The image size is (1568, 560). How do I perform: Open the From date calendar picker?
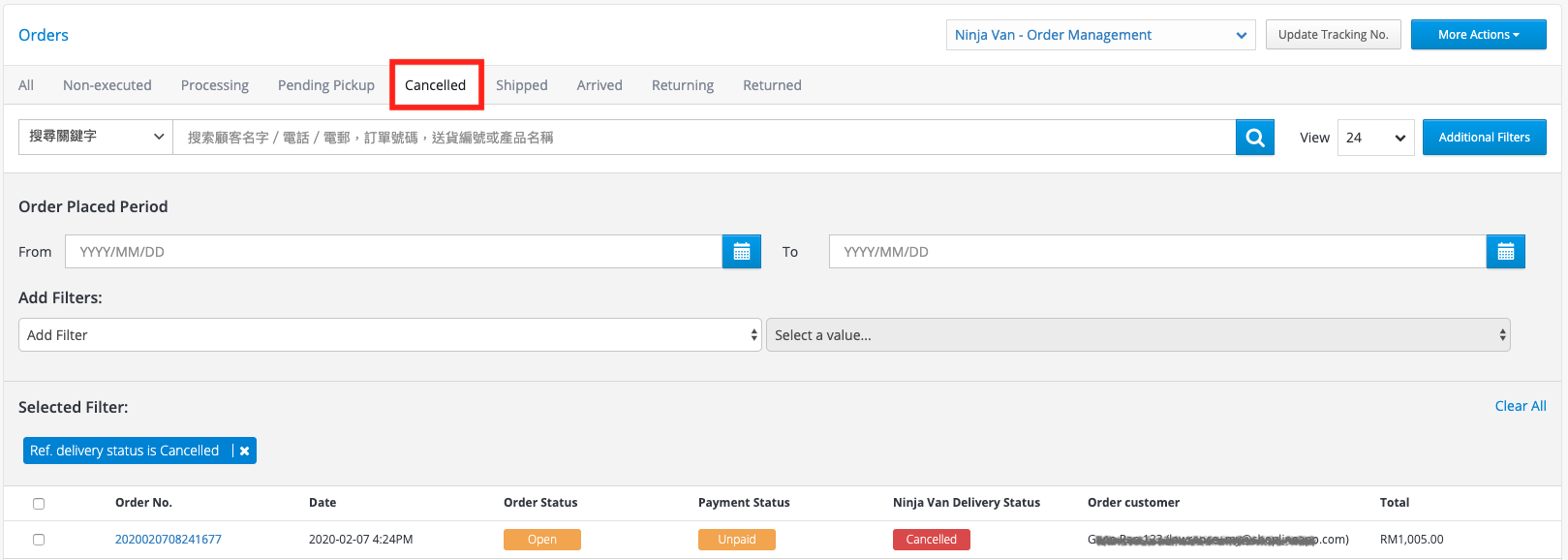pos(742,252)
